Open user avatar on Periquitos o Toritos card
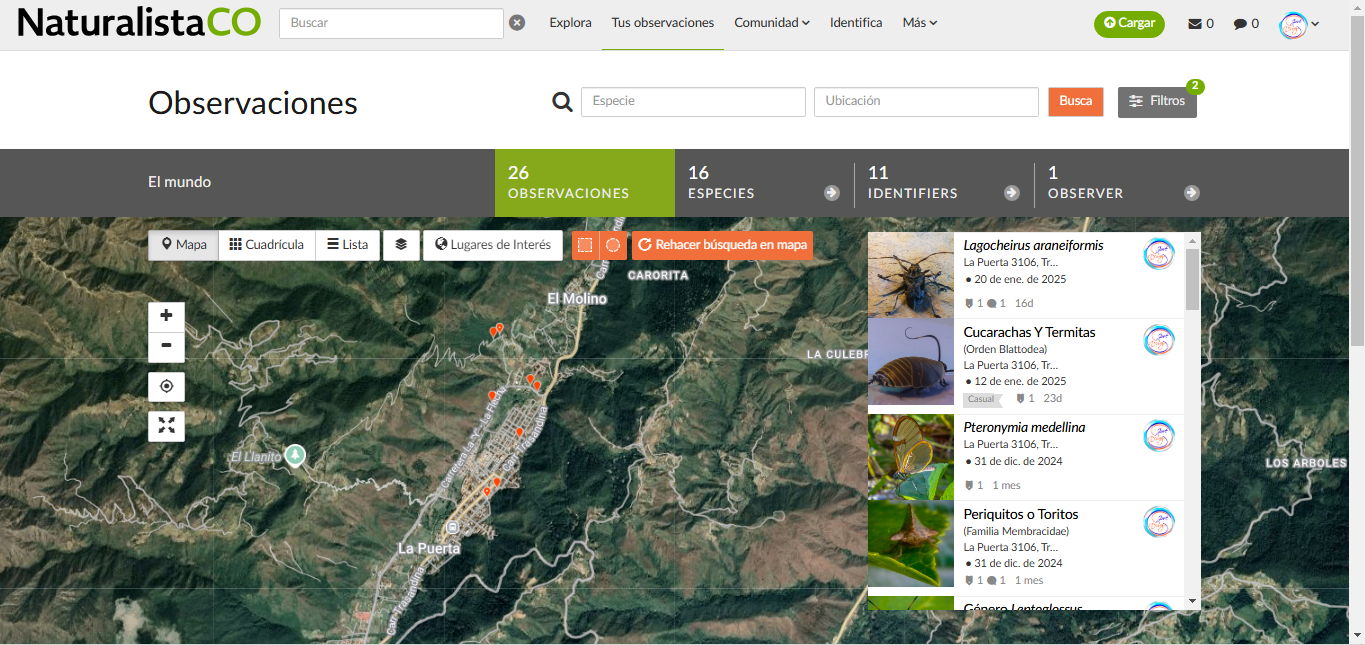 click(1159, 522)
